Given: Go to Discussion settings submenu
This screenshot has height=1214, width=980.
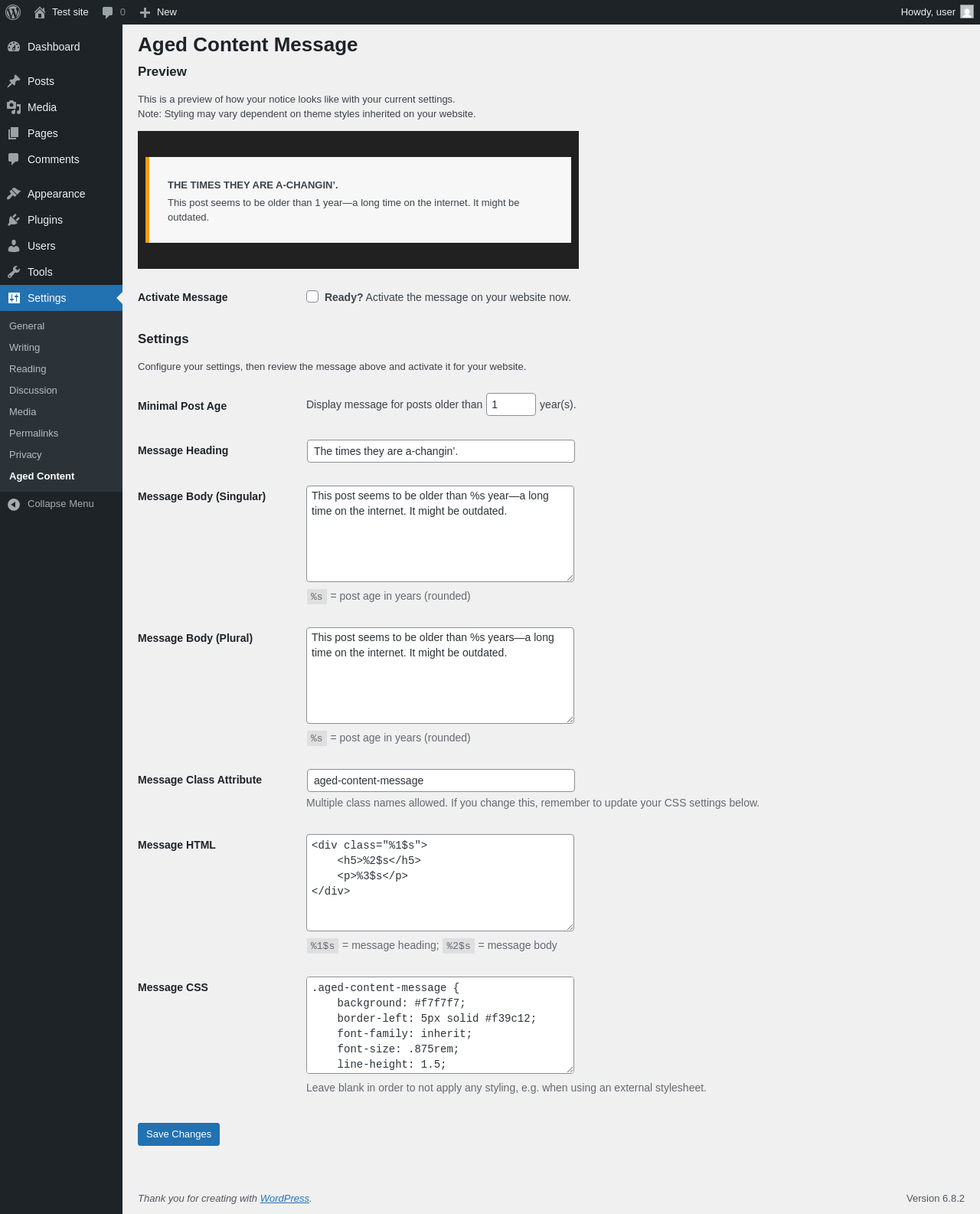Looking at the screenshot, I should (61, 391).
